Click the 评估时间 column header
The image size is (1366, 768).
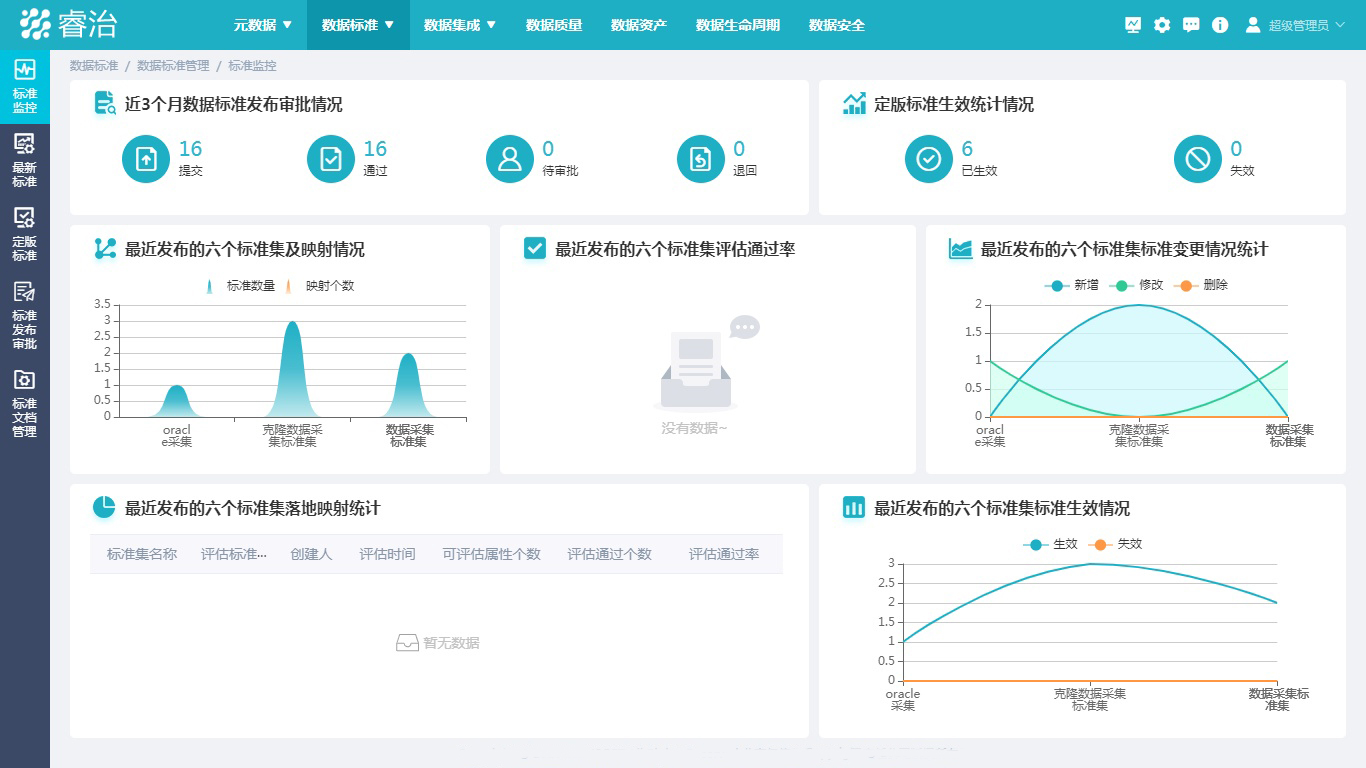[387, 554]
